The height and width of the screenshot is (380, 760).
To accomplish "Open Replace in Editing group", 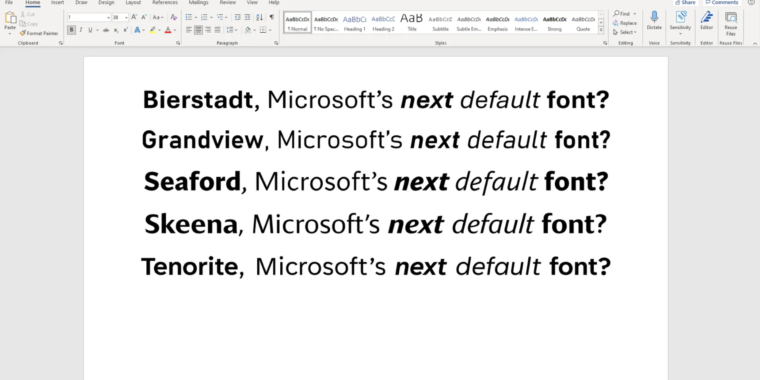I will [x=625, y=23].
